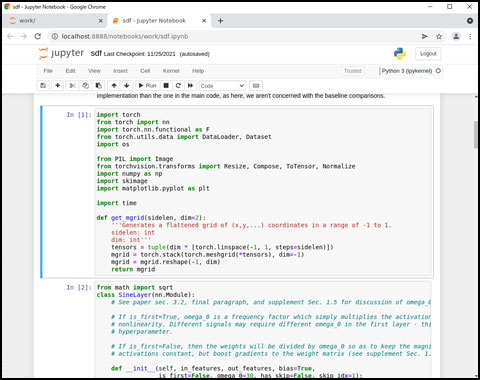
Task: Open the Kernel menu
Action: (171, 71)
